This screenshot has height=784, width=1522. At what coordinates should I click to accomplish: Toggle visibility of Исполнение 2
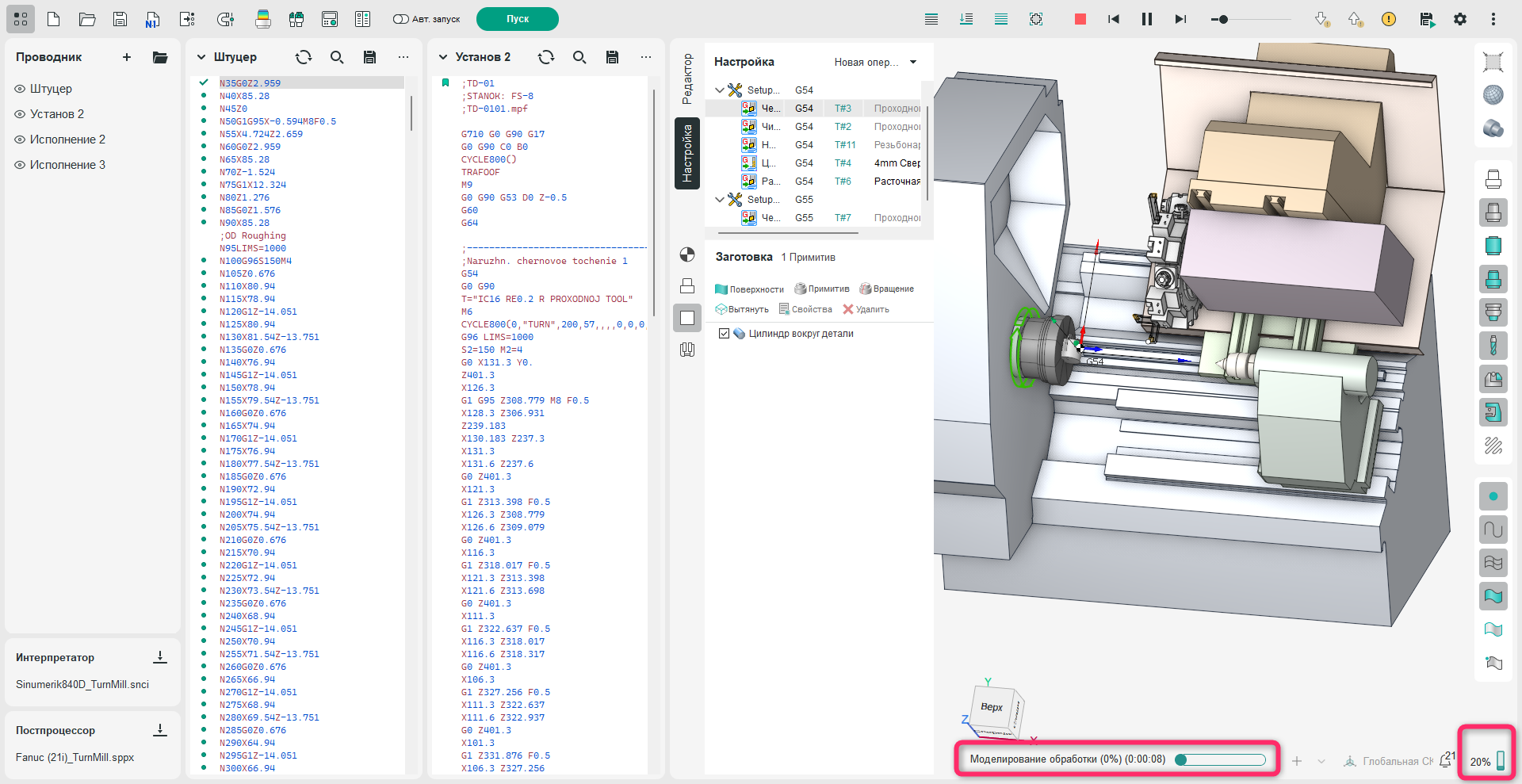(x=20, y=140)
